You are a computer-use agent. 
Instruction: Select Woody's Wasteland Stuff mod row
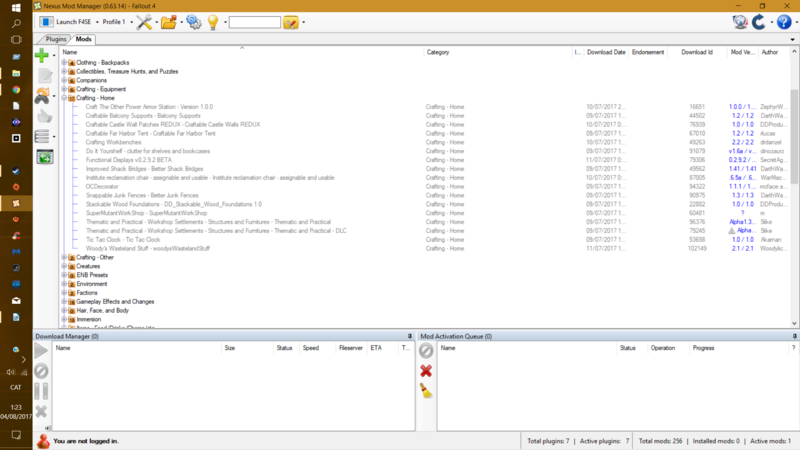(147, 248)
